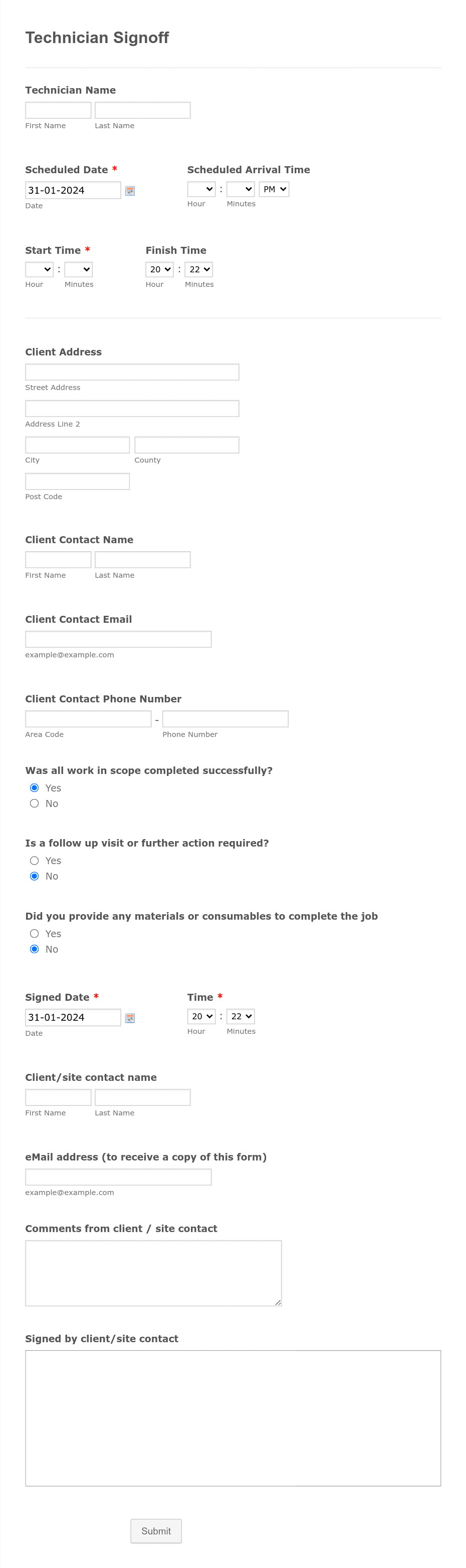Open the Finish Time minutes dropdown
Viewport: 466px width, 1568px height.
pos(198,270)
